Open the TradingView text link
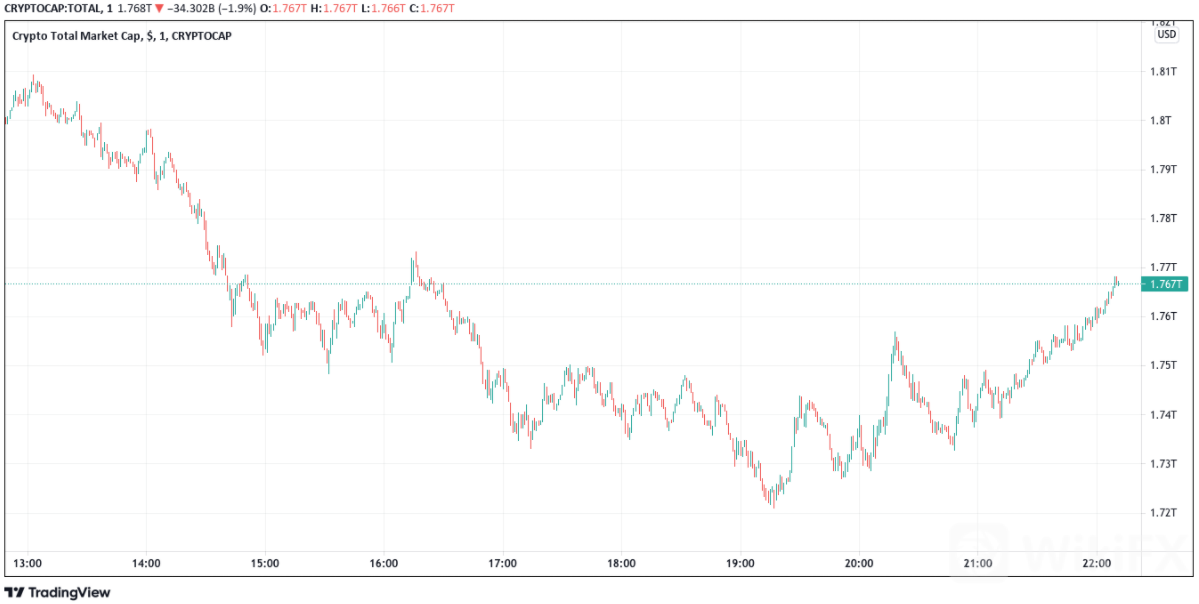The width and height of the screenshot is (1199, 604). [70, 592]
